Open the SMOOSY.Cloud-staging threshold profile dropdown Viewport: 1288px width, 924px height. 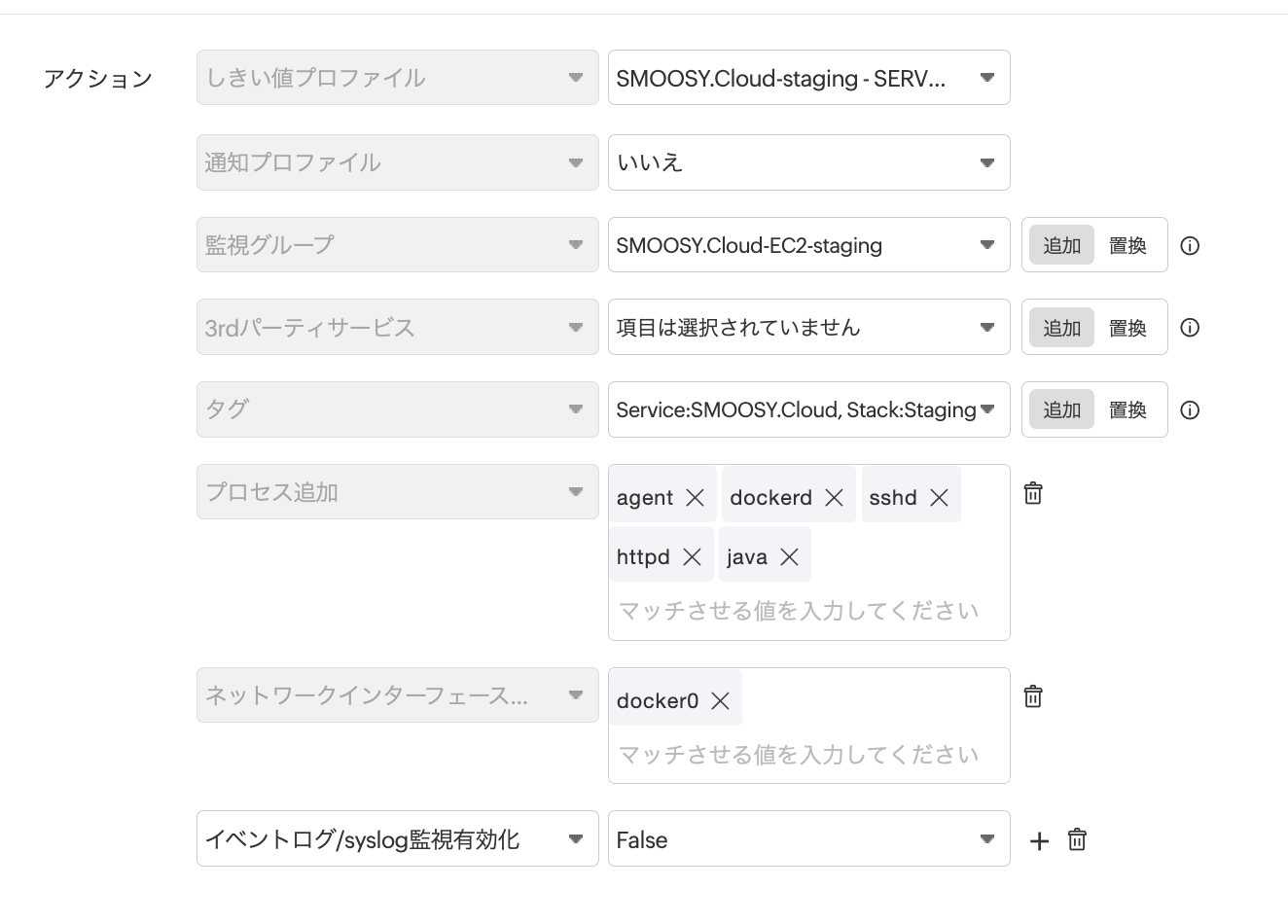pos(809,78)
